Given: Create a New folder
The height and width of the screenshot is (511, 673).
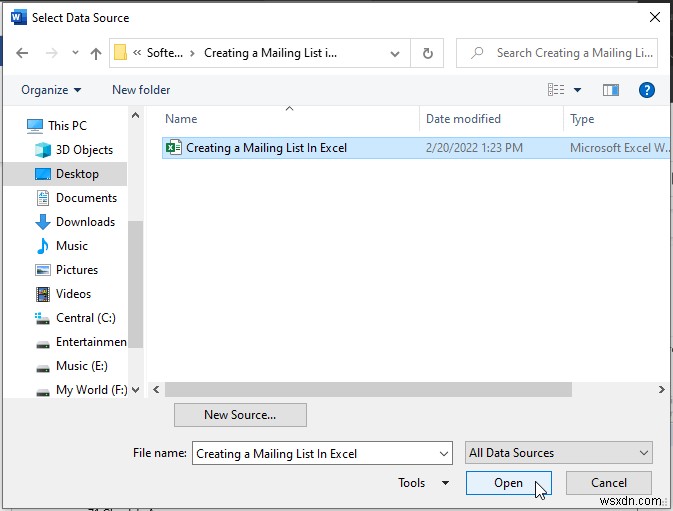Looking at the screenshot, I should pyautogui.click(x=141, y=90).
